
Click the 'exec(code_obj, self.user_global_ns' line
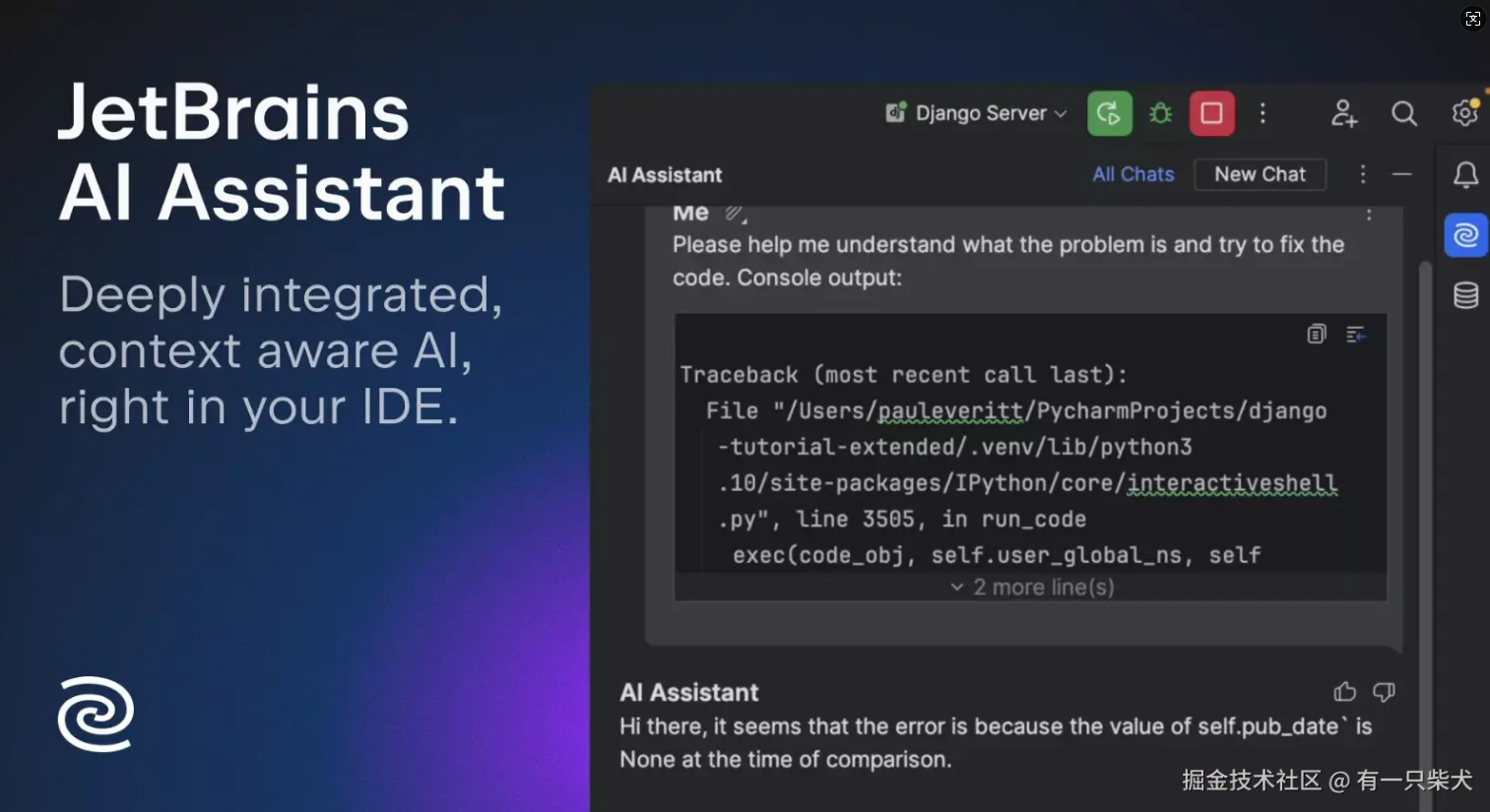tap(997, 555)
